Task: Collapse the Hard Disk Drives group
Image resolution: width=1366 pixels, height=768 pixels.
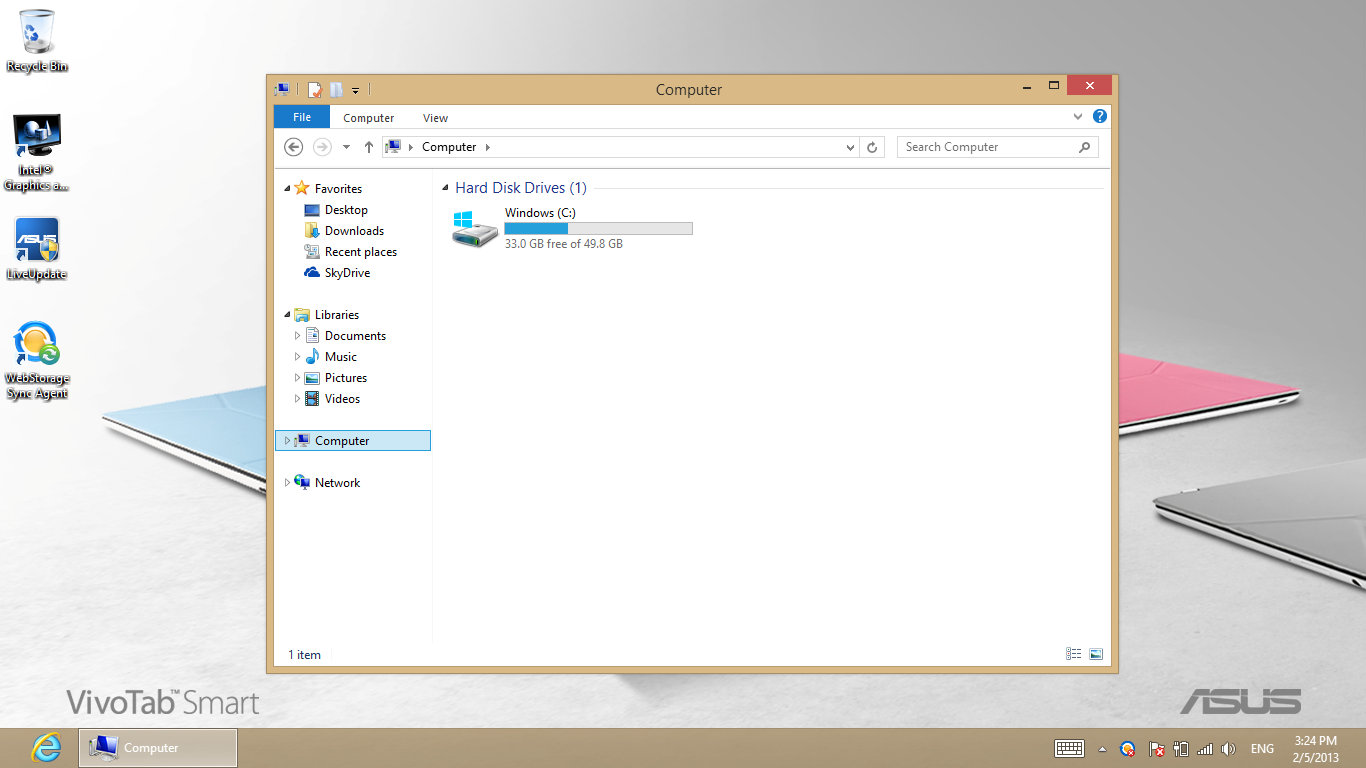Action: pyautogui.click(x=445, y=188)
